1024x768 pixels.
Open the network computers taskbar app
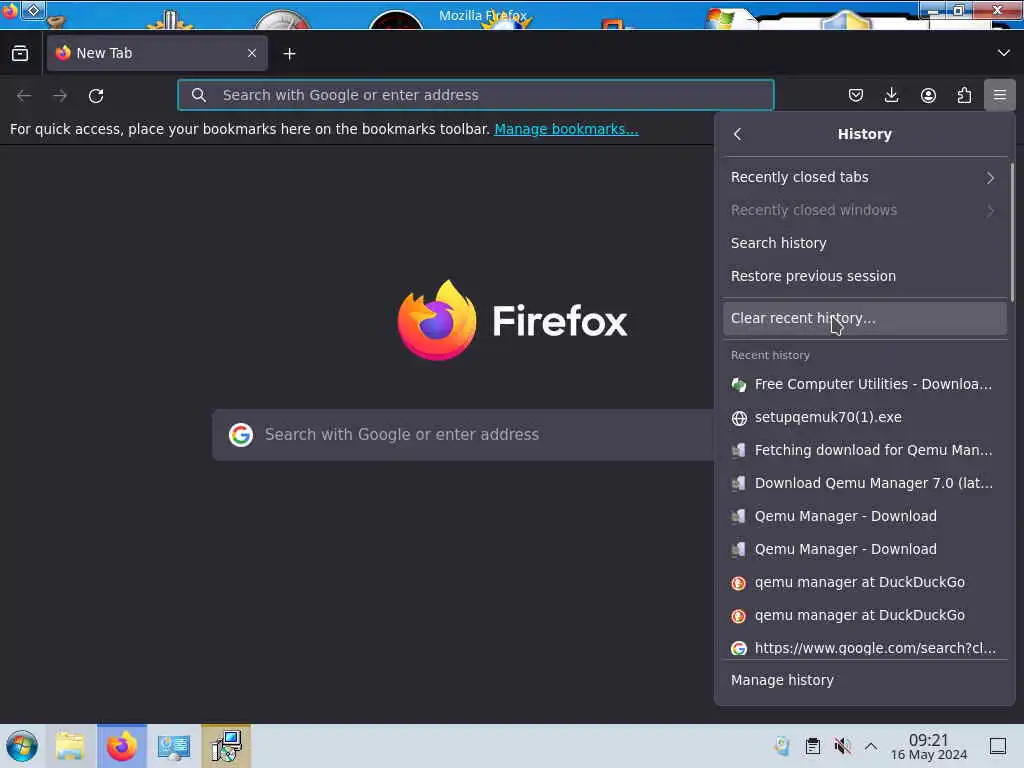click(x=226, y=746)
